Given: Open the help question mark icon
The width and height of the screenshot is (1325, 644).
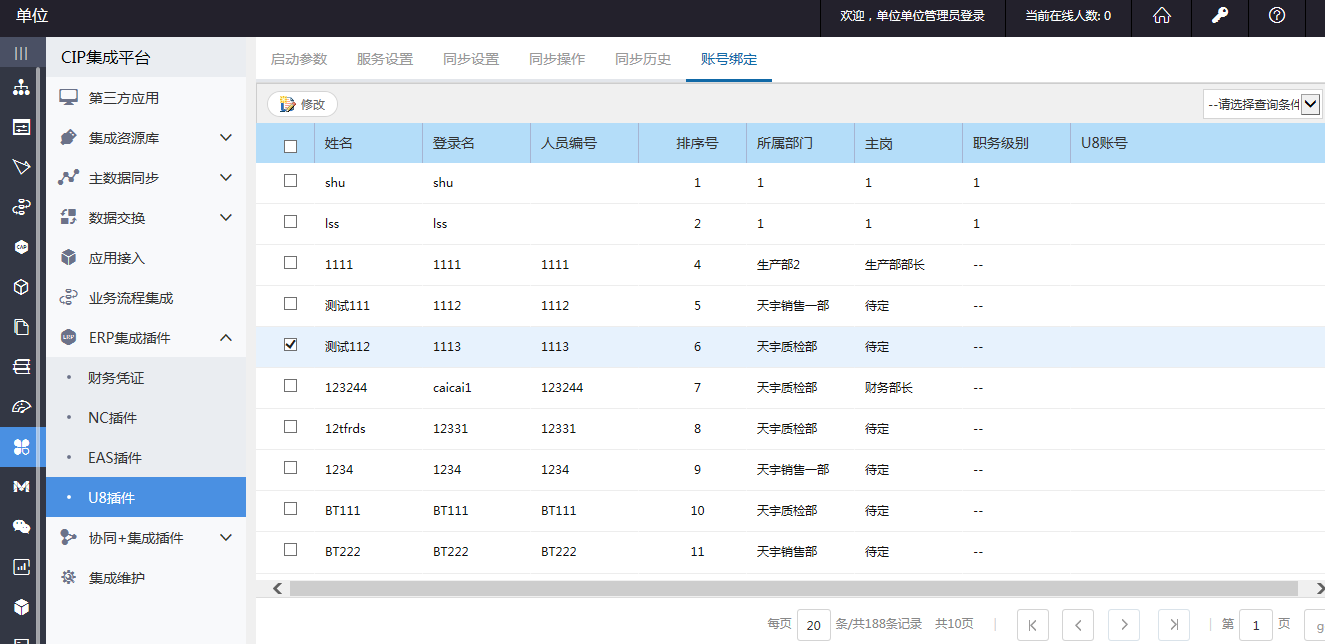Looking at the screenshot, I should click(1276, 16).
